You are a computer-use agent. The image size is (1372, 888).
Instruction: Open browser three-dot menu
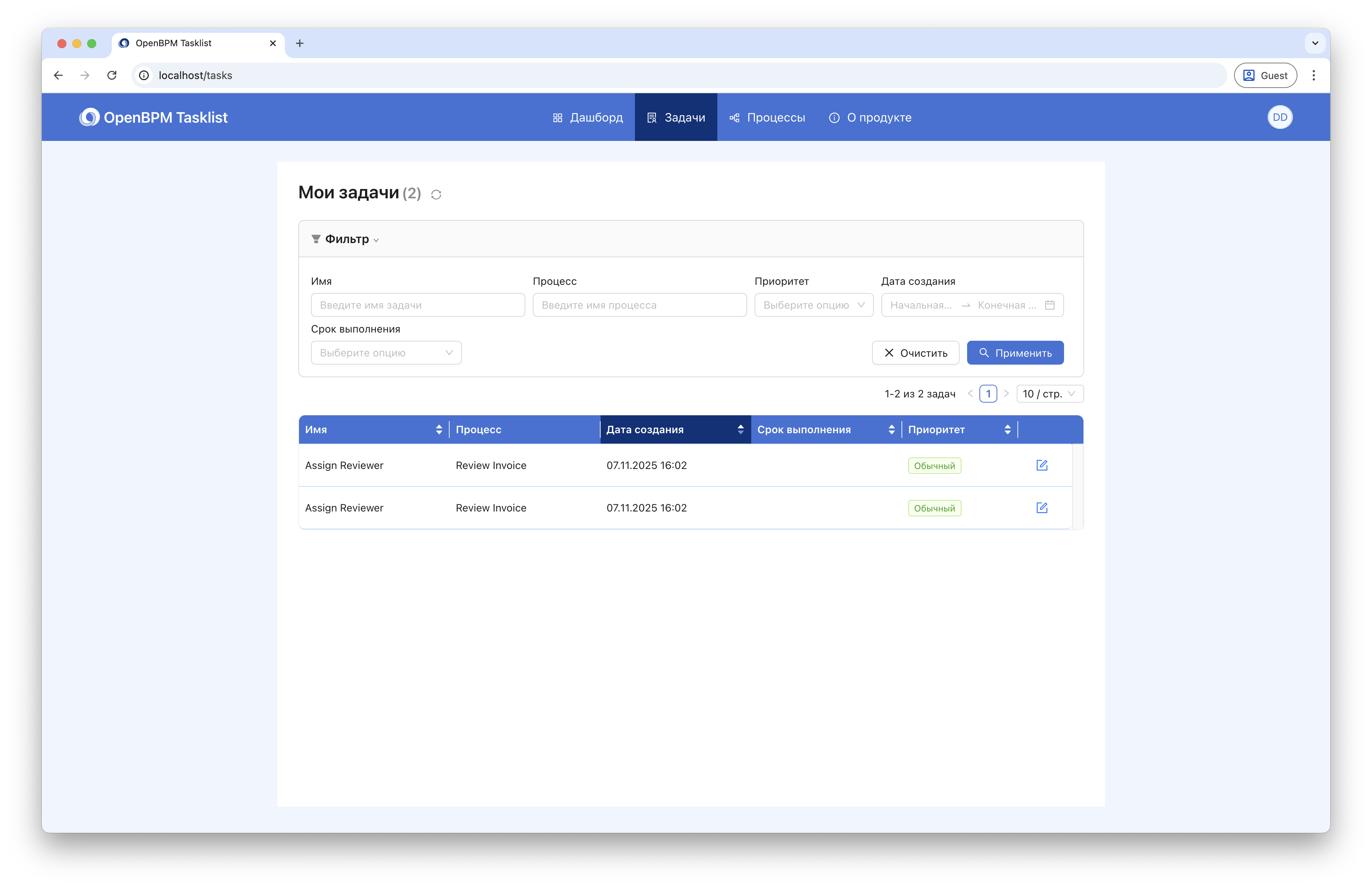click(x=1313, y=75)
